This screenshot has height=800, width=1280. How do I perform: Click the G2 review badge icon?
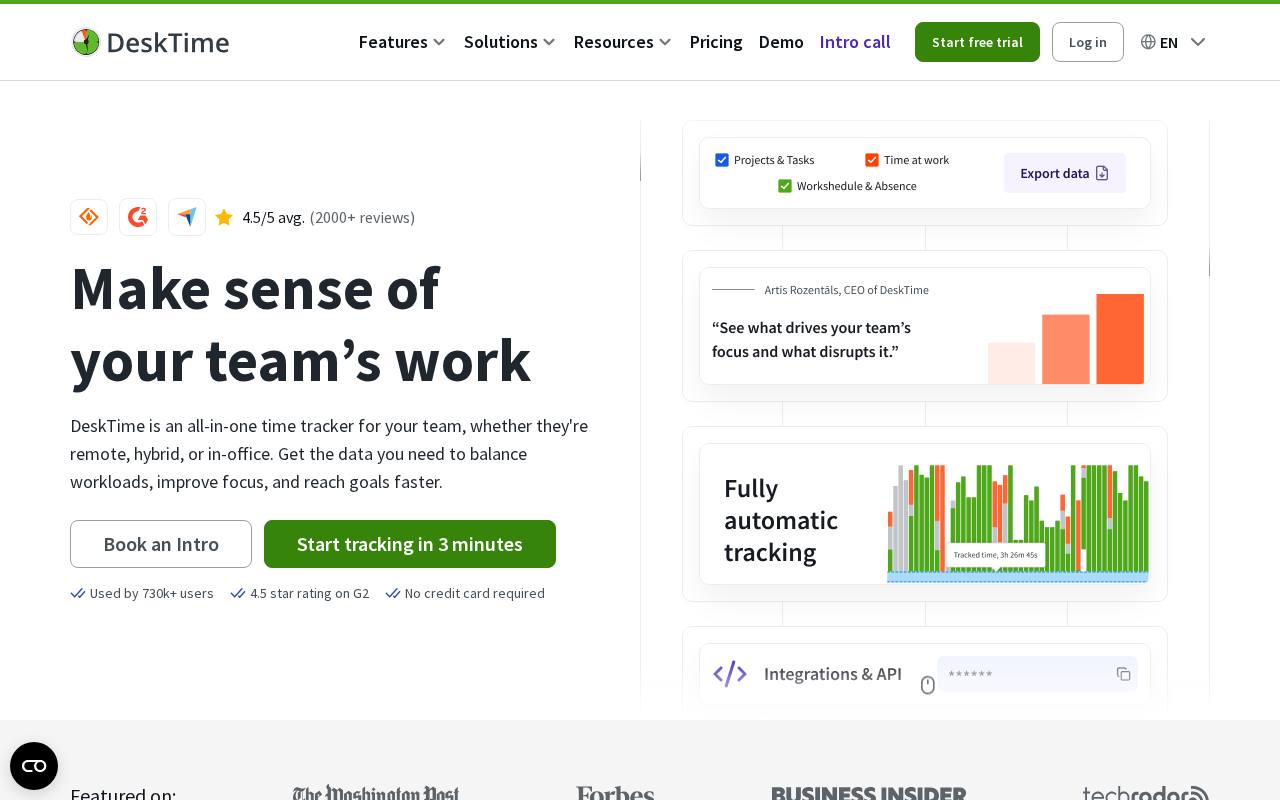click(138, 217)
